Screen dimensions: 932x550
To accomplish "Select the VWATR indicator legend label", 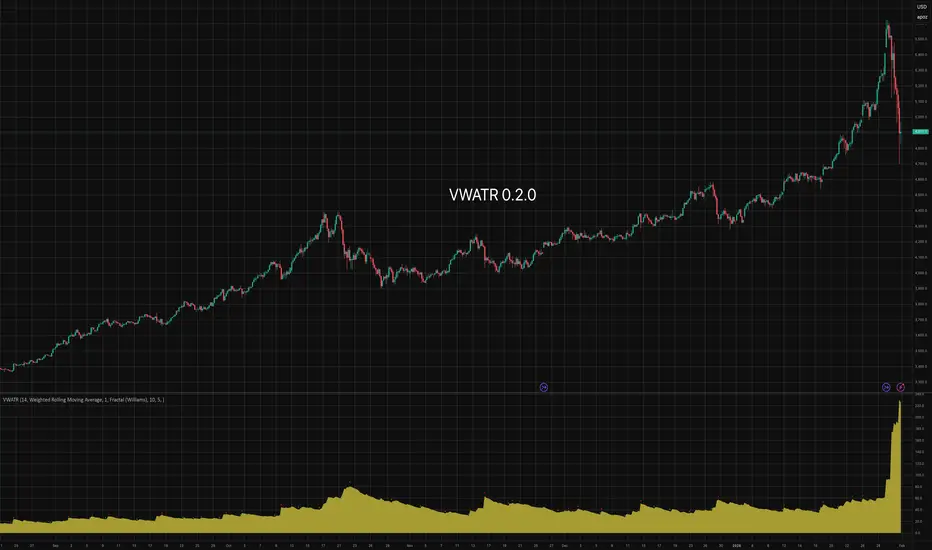I will (x=83, y=400).
